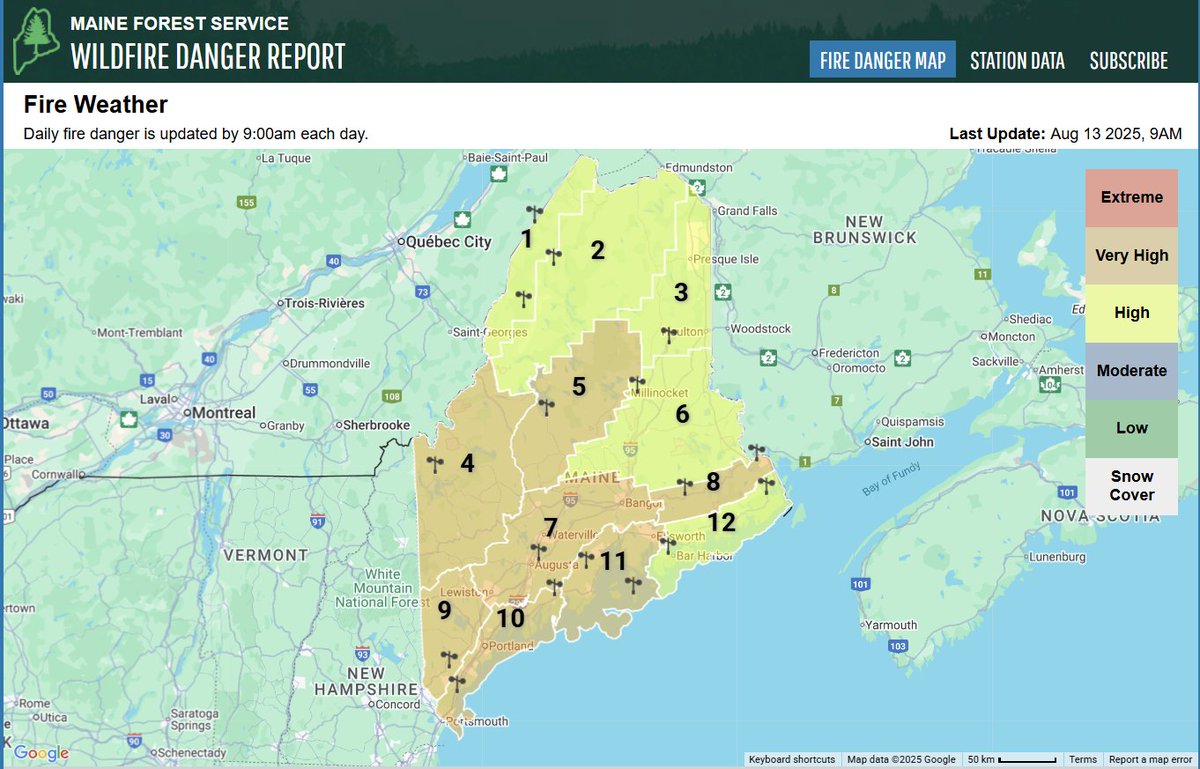Open Keyboard shortcuts for the map
Screen dimensions: 1200x769
792,760
